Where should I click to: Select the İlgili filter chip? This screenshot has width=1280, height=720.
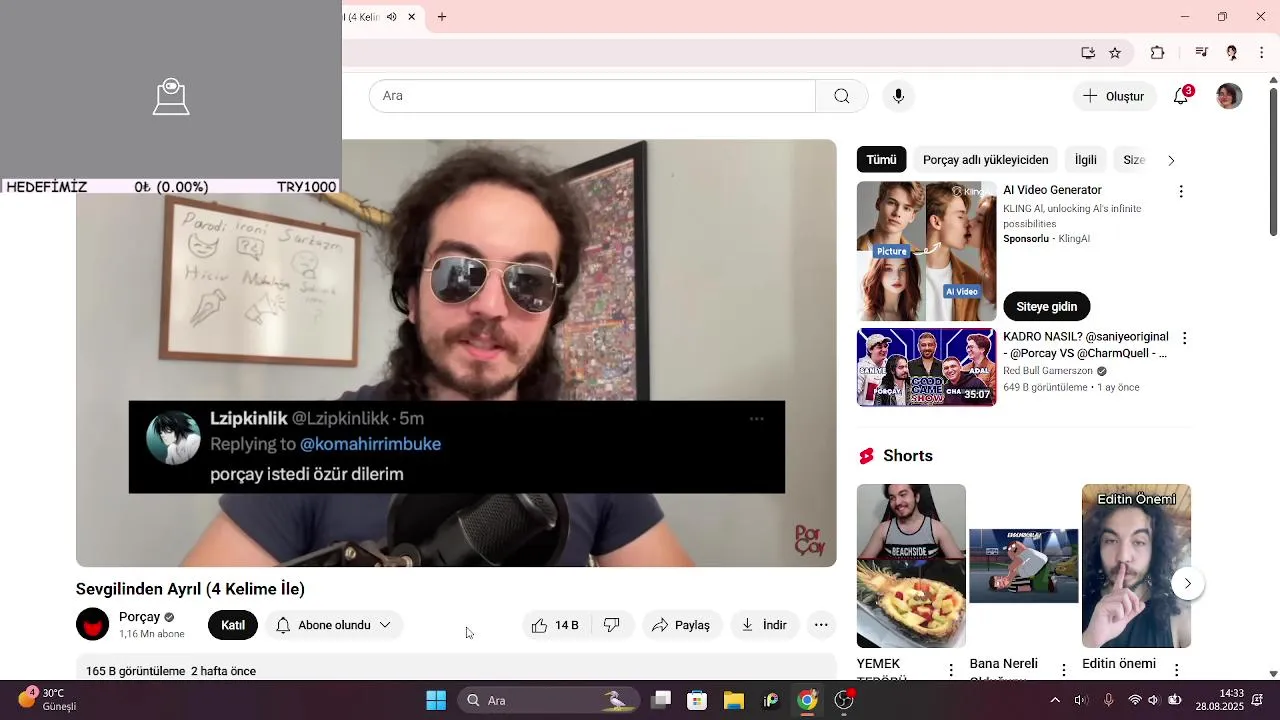(x=1085, y=159)
